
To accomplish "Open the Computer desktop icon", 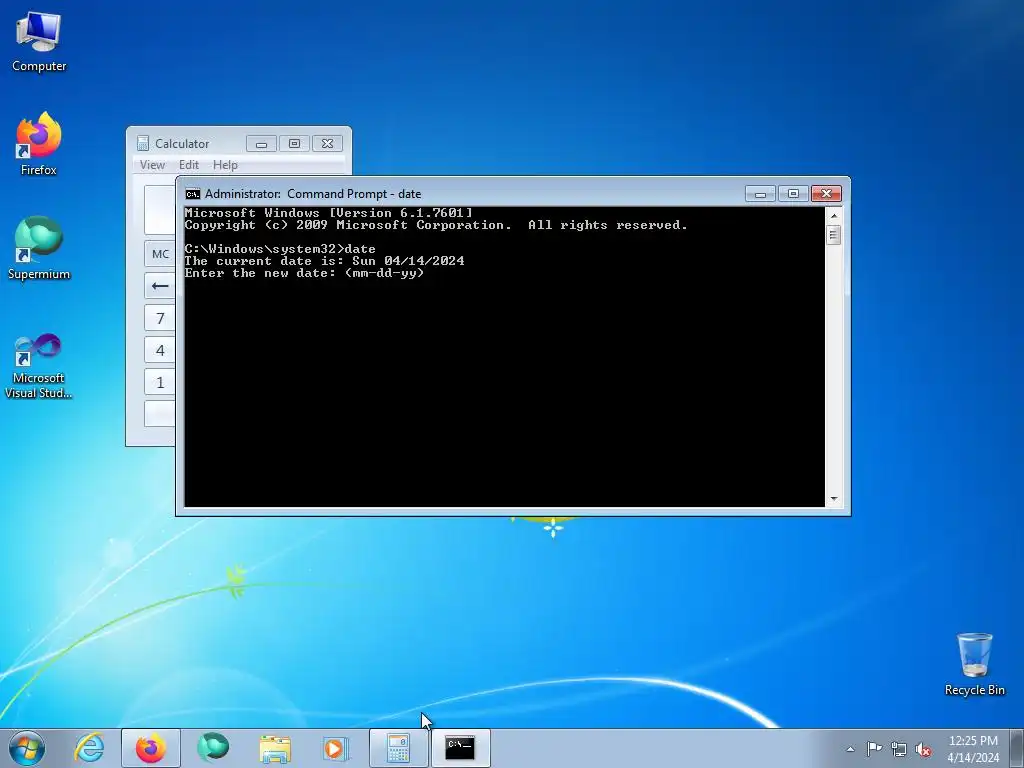I will click(39, 41).
